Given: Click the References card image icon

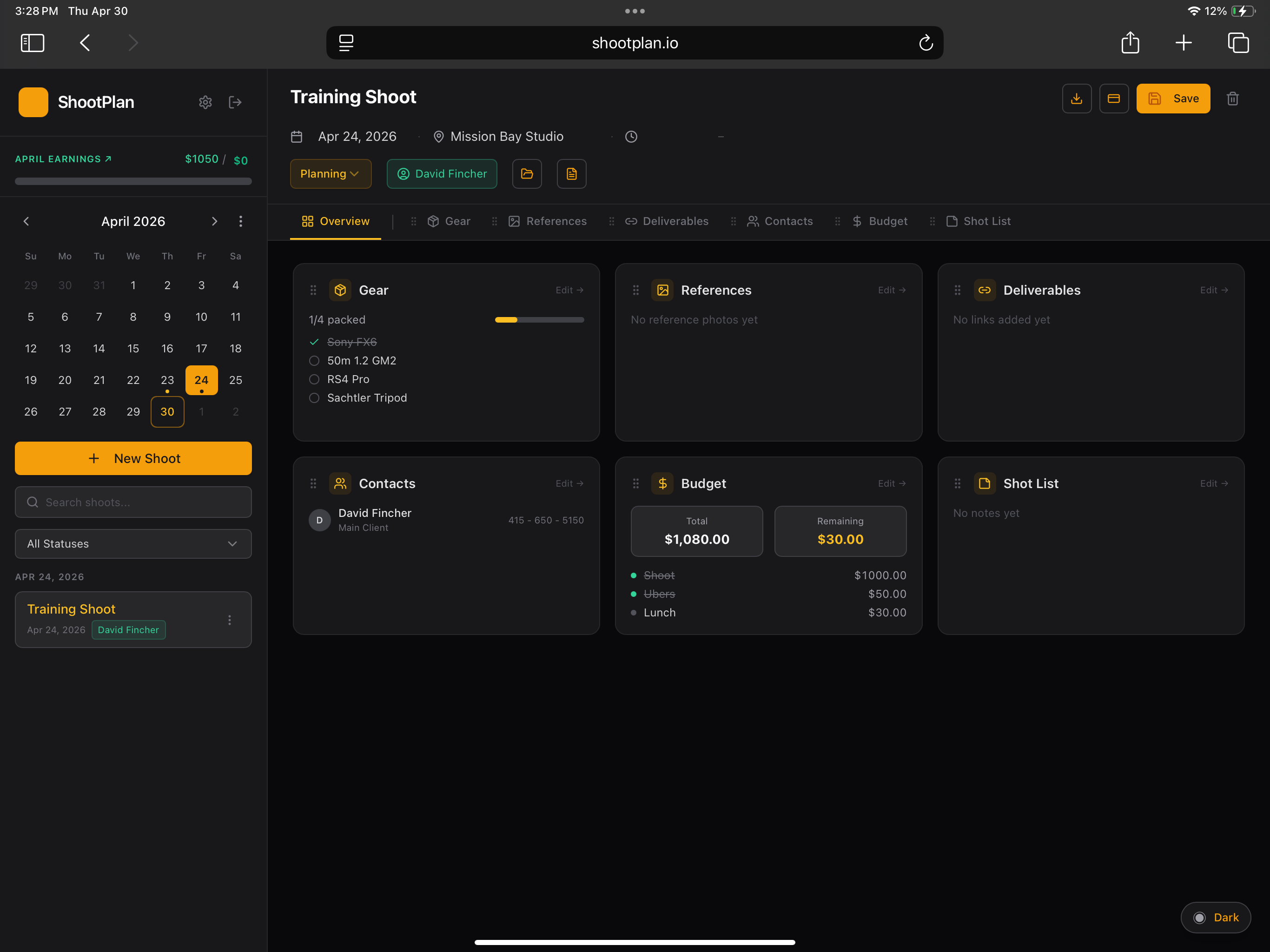Looking at the screenshot, I should [x=662, y=290].
